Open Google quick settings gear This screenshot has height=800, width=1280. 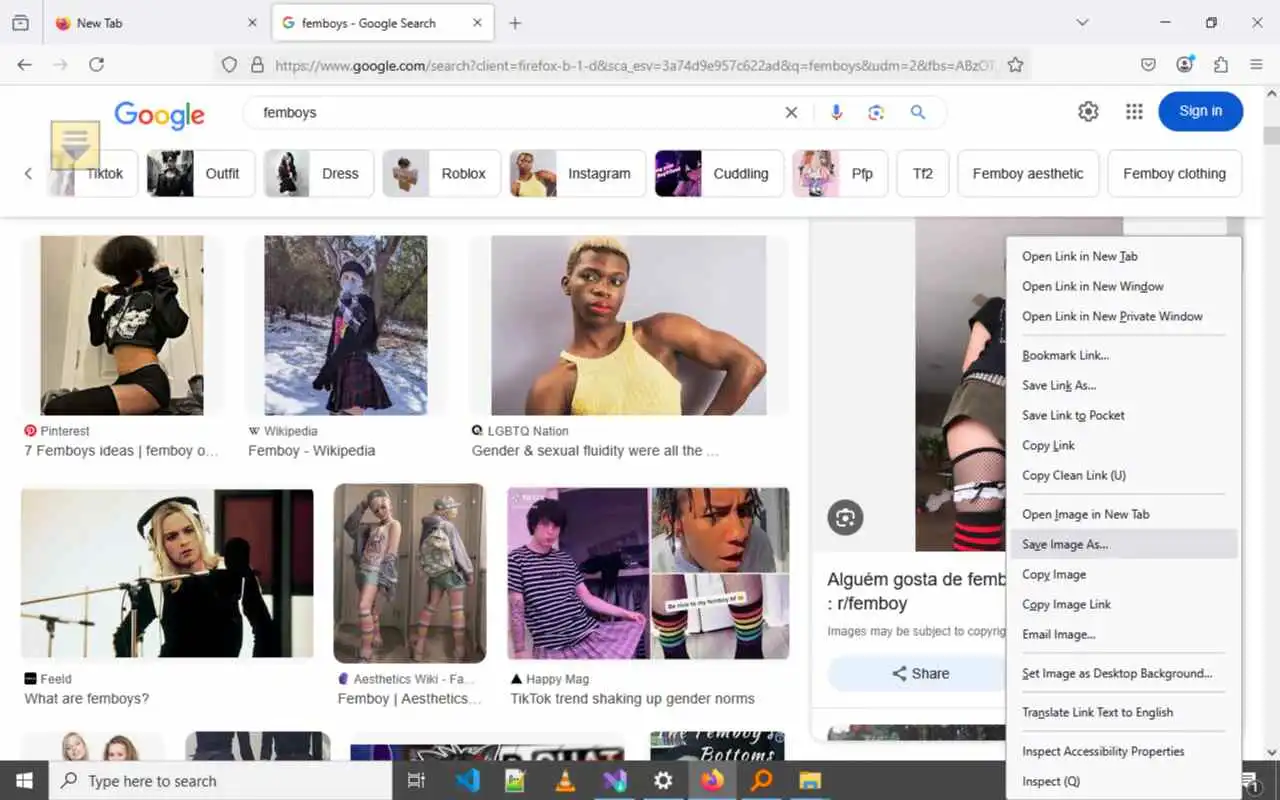[x=1088, y=112]
